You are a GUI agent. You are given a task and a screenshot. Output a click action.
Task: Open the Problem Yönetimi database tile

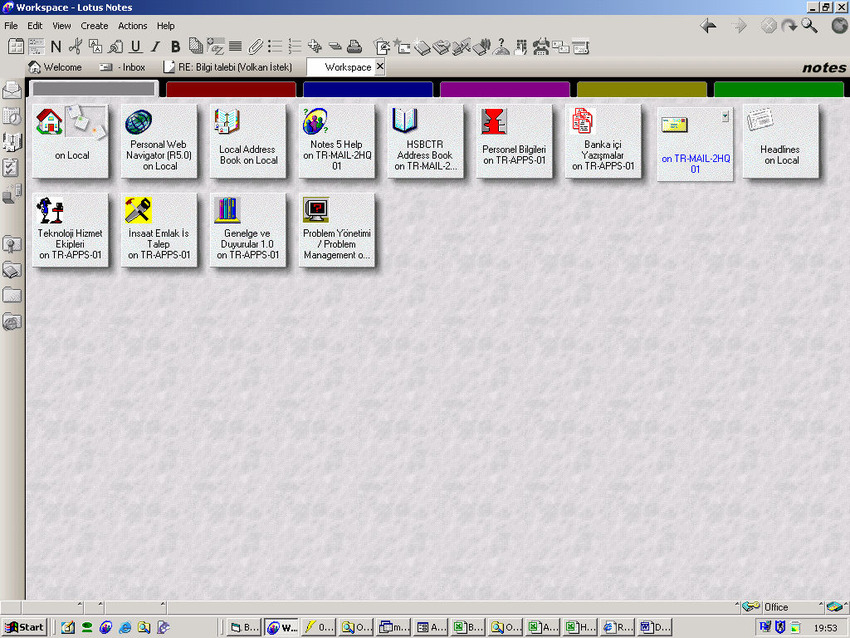pyautogui.click(x=335, y=231)
